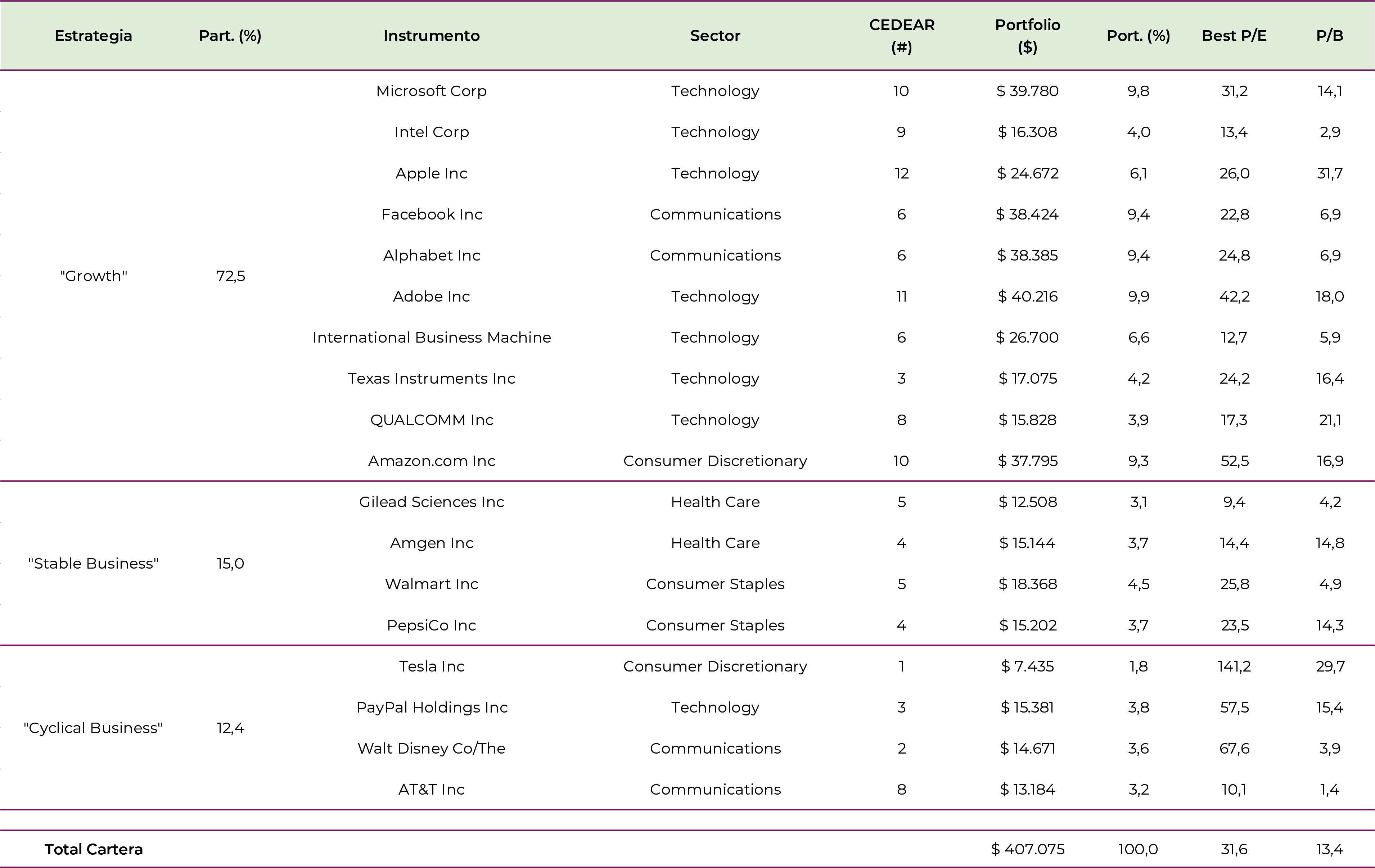The image size is (1375, 868).
Task: Click Adobe's CEDEAR count 11
Action: (x=901, y=297)
